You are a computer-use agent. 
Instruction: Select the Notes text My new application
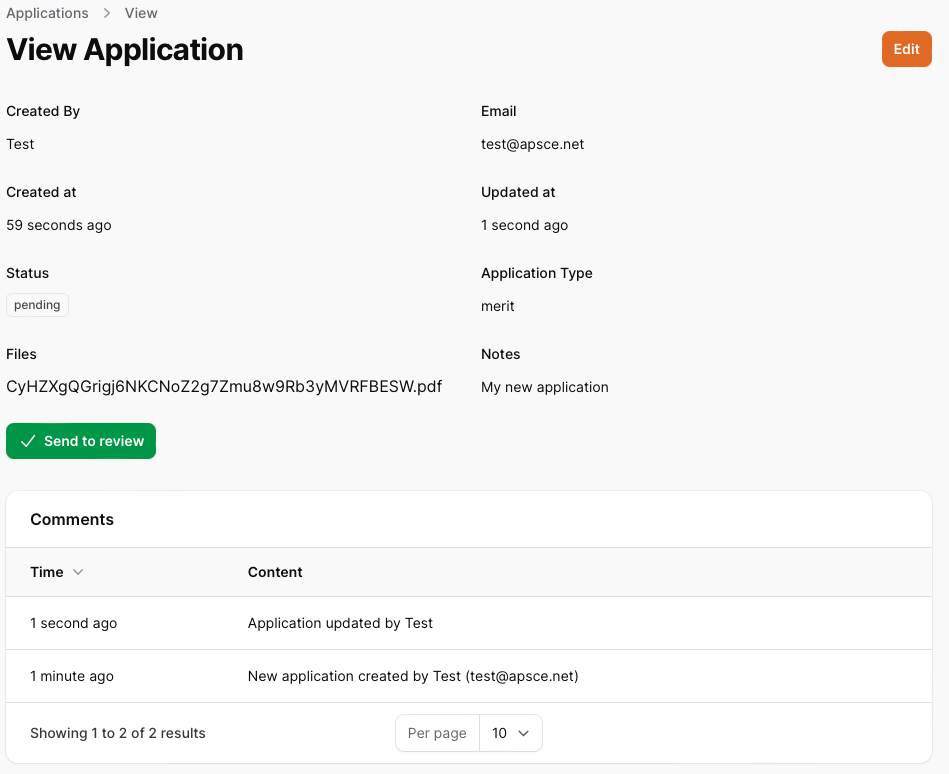(544, 387)
